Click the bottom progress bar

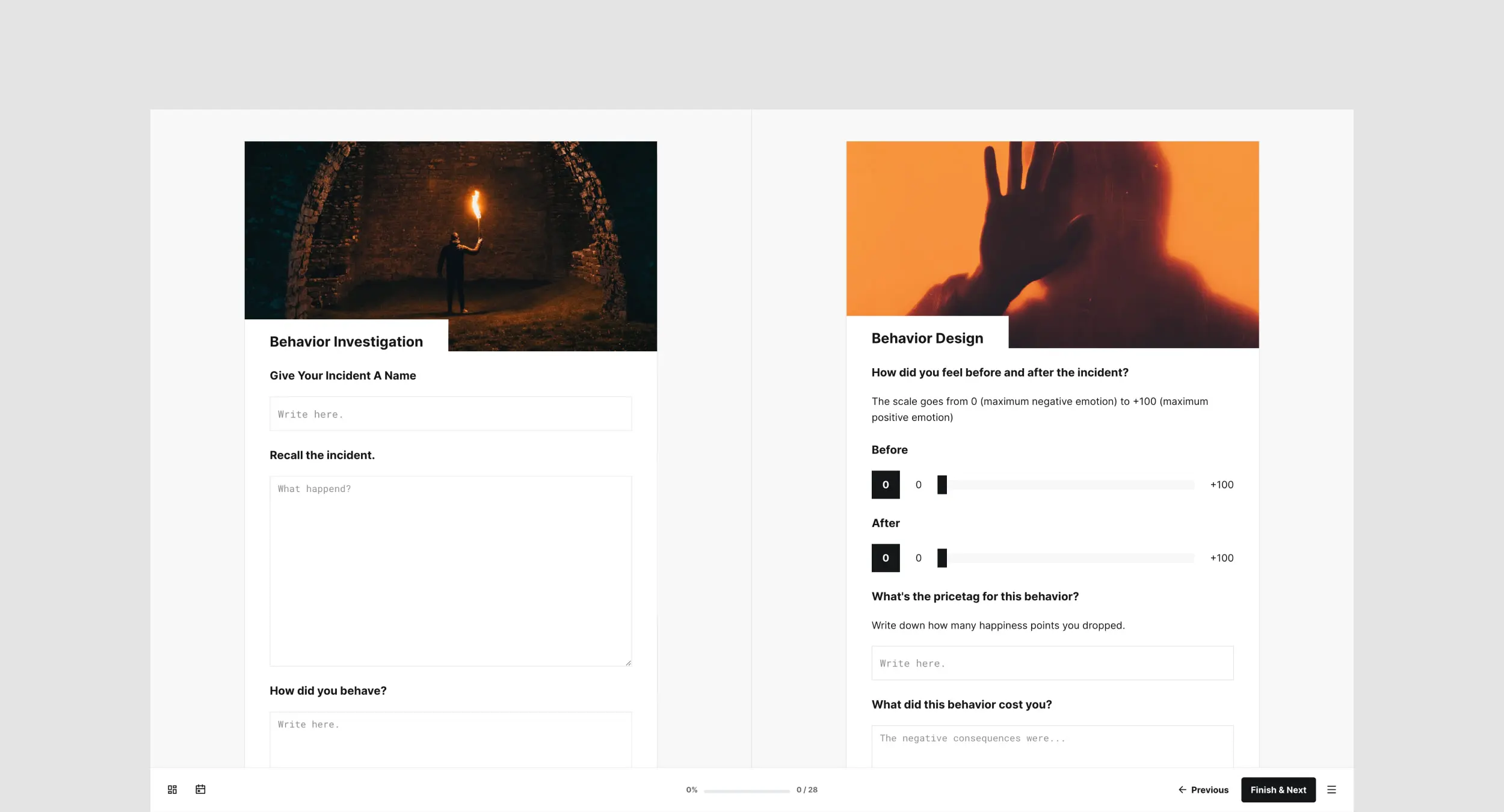tap(747, 791)
